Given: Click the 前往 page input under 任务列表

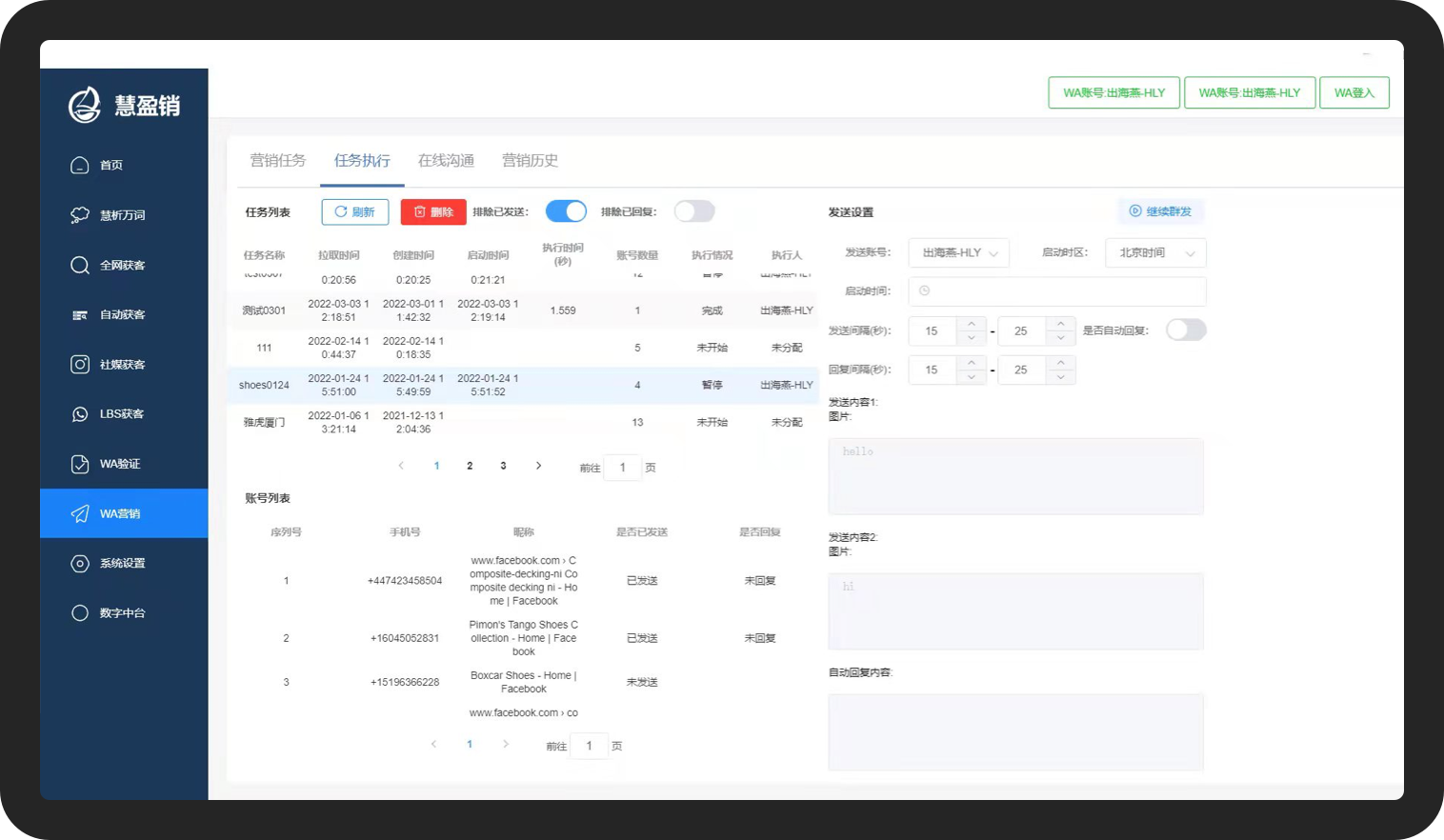Looking at the screenshot, I should pyautogui.click(x=623, y=467).
